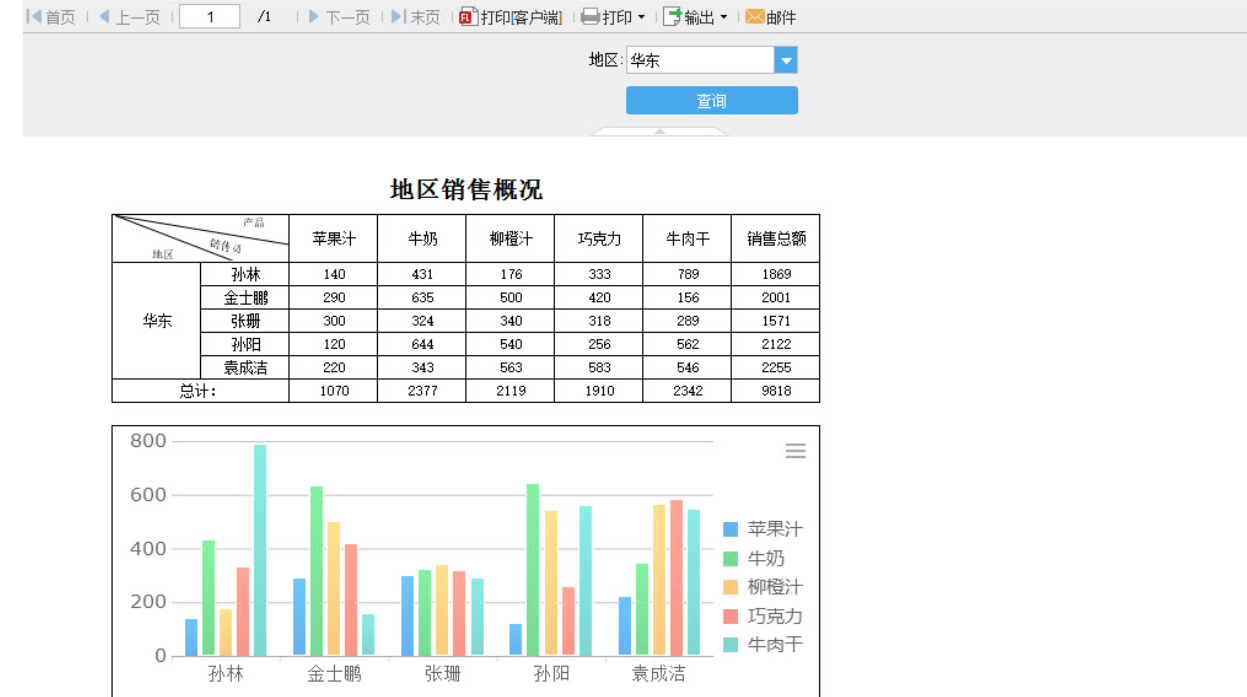Click 袁成洁 sales total 2255
This screenshot has width=1247, height=697.
coord(776,368)
